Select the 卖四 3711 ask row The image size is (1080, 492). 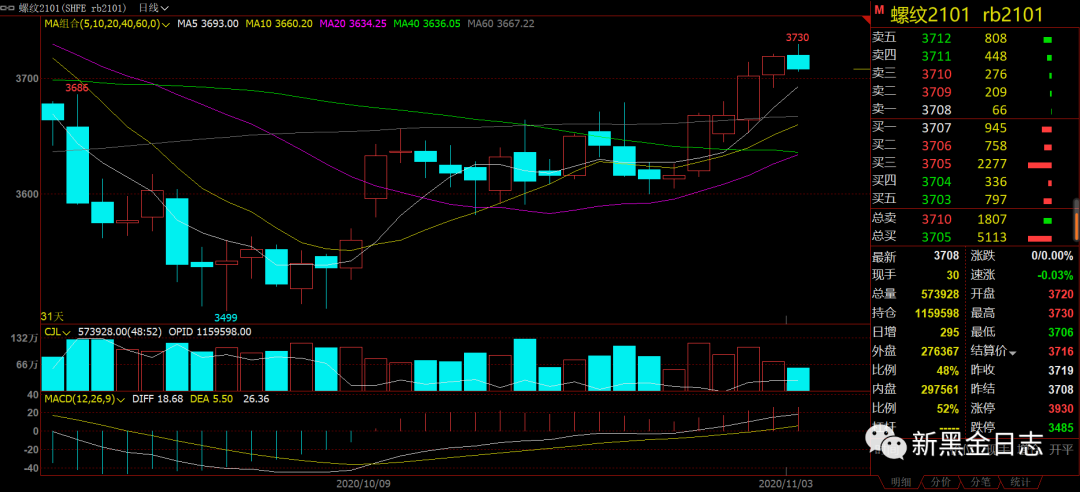[973, 57]
